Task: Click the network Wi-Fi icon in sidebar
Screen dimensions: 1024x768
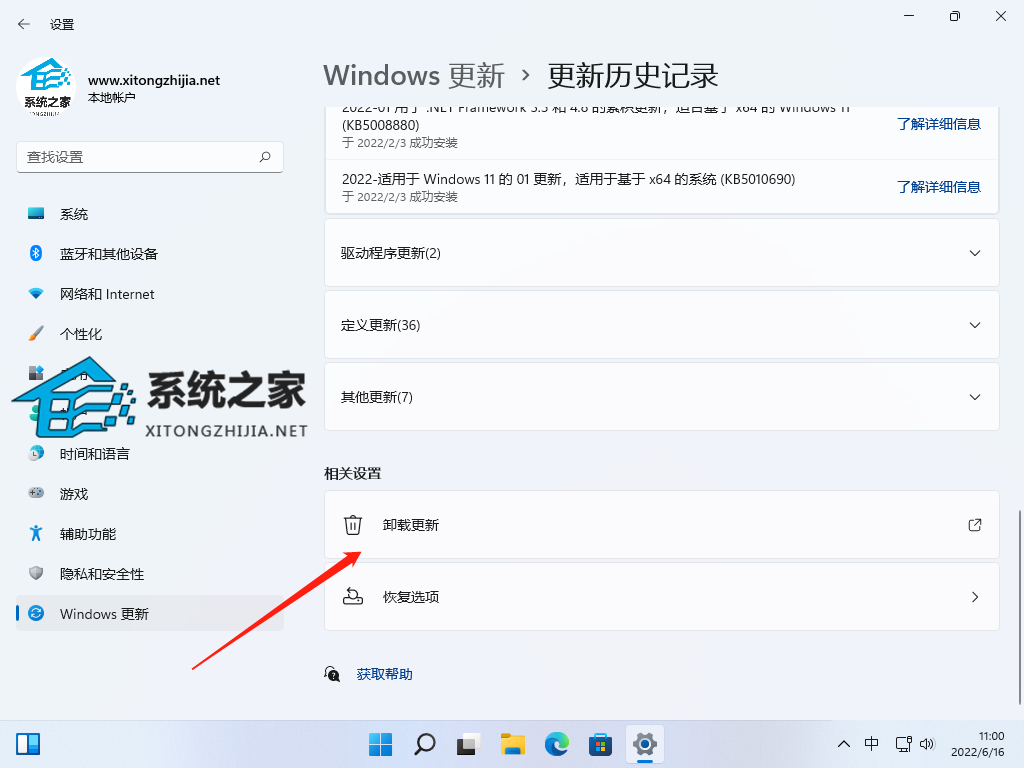Action: pyautogui.click(x=36, y=293)
